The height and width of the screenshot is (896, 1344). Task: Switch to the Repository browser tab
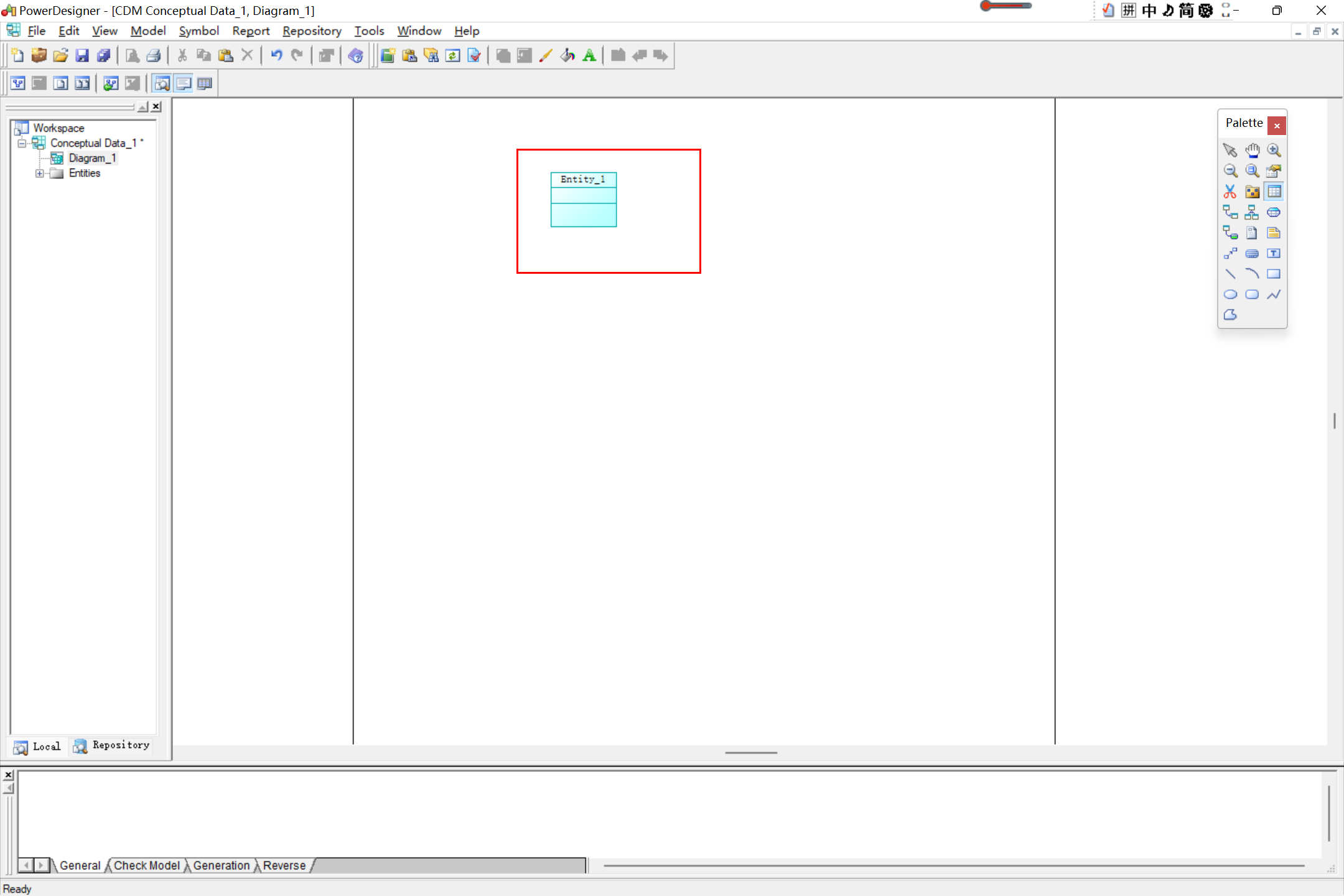tap(111, 745)
